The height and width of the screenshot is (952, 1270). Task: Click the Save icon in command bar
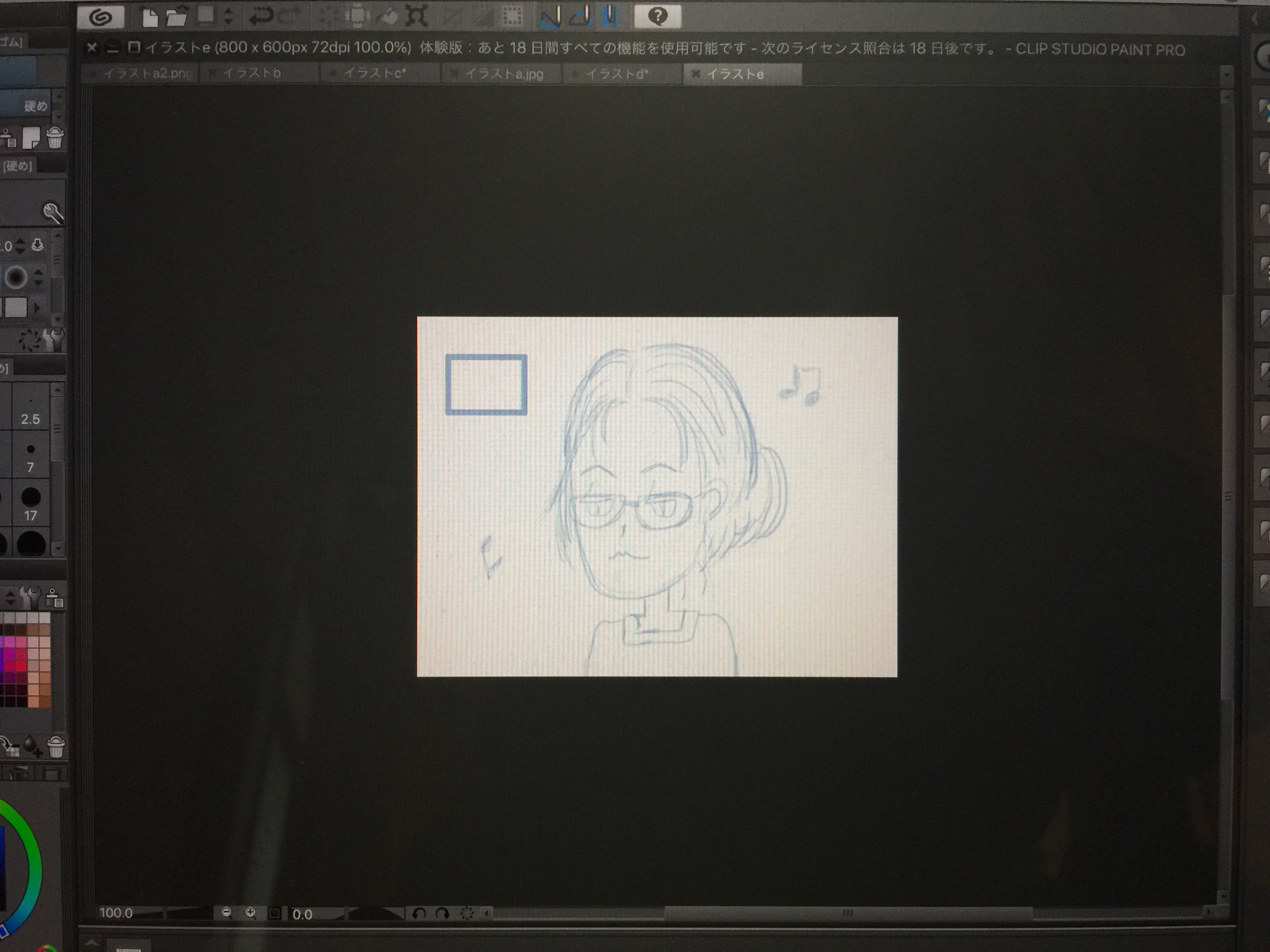pyautogui.click(x=205, y=16)
